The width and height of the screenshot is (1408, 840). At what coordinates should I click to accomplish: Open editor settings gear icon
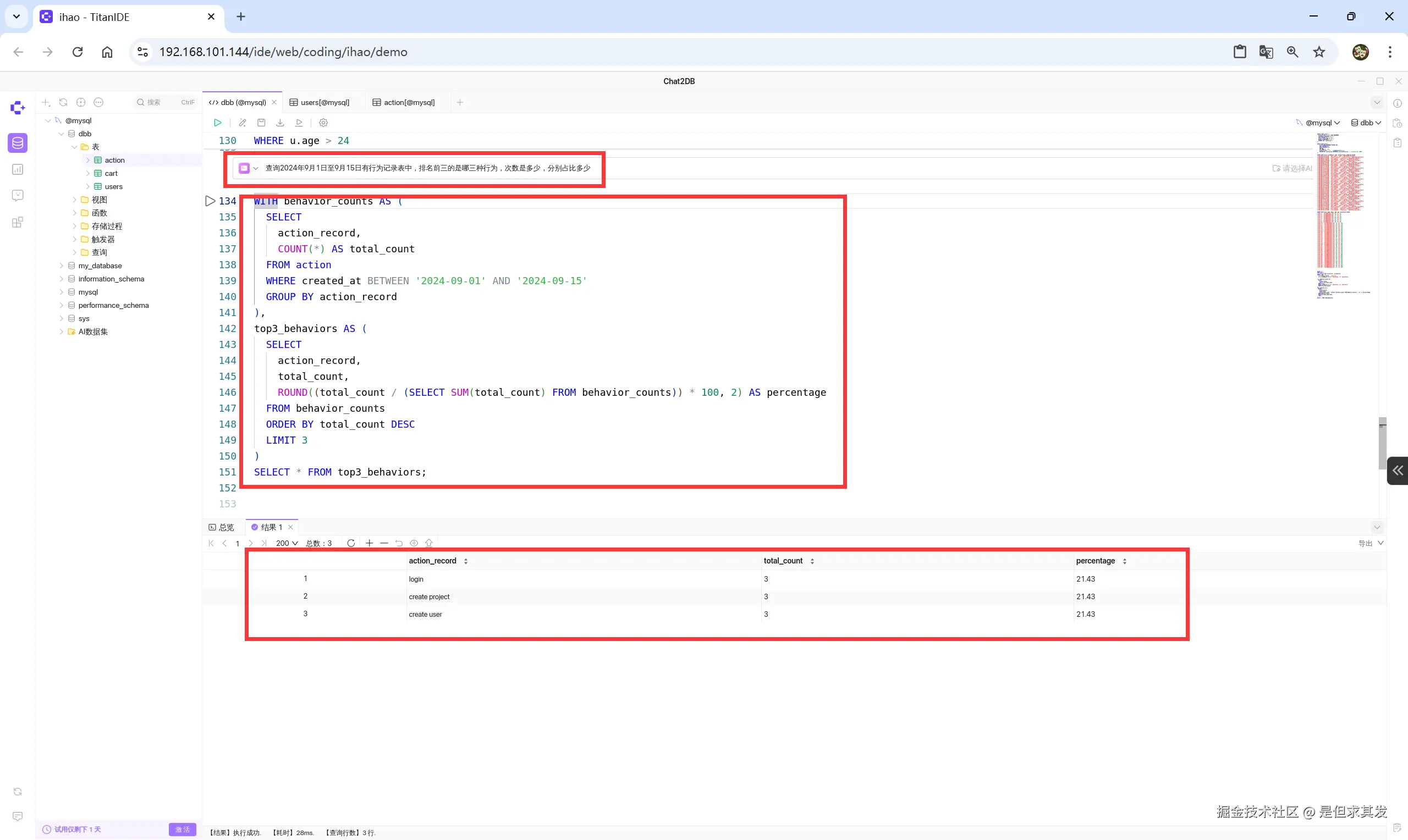323,123
